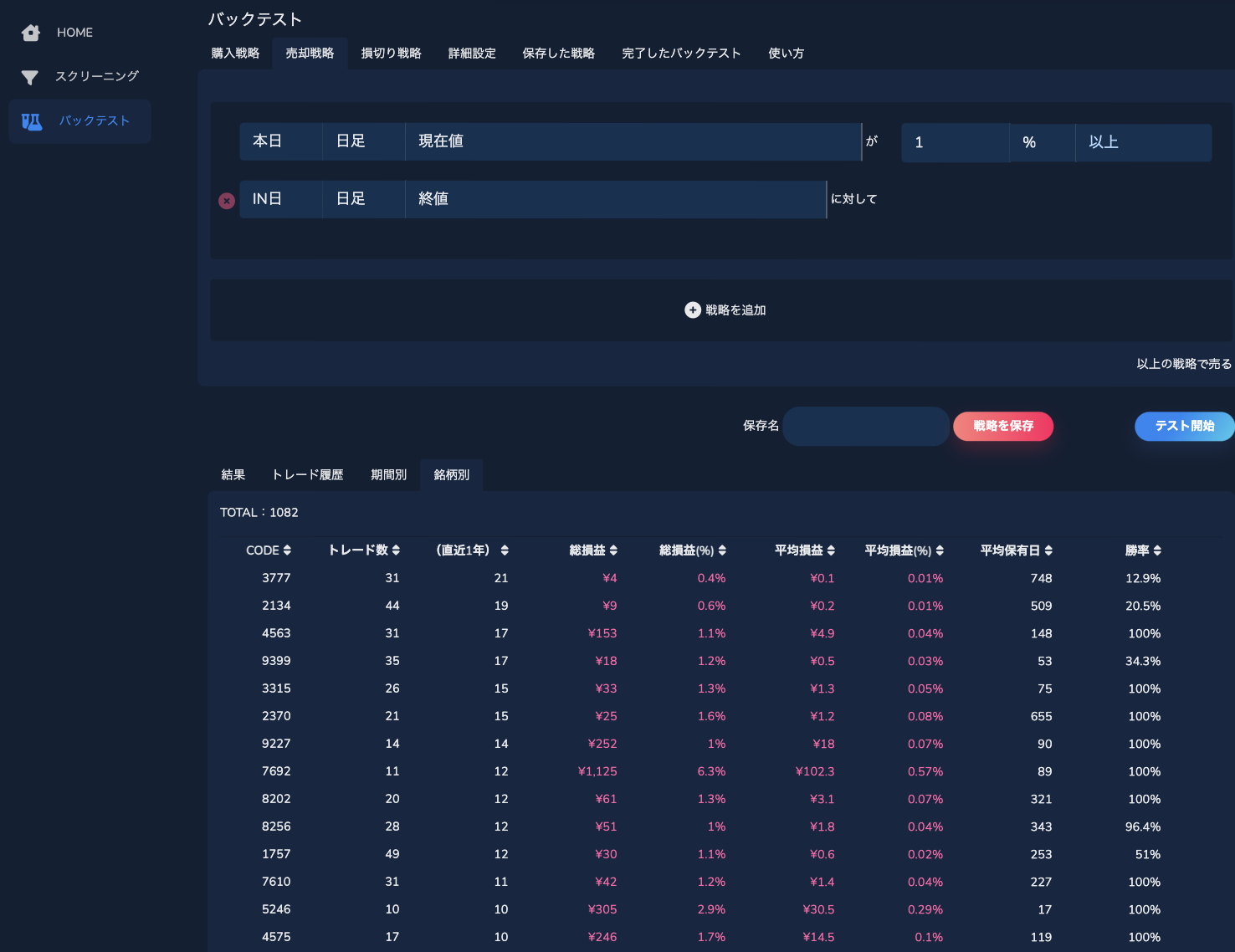1235x952 pixels.
Task: Open the 終値 dropdown
Action: 616,199
